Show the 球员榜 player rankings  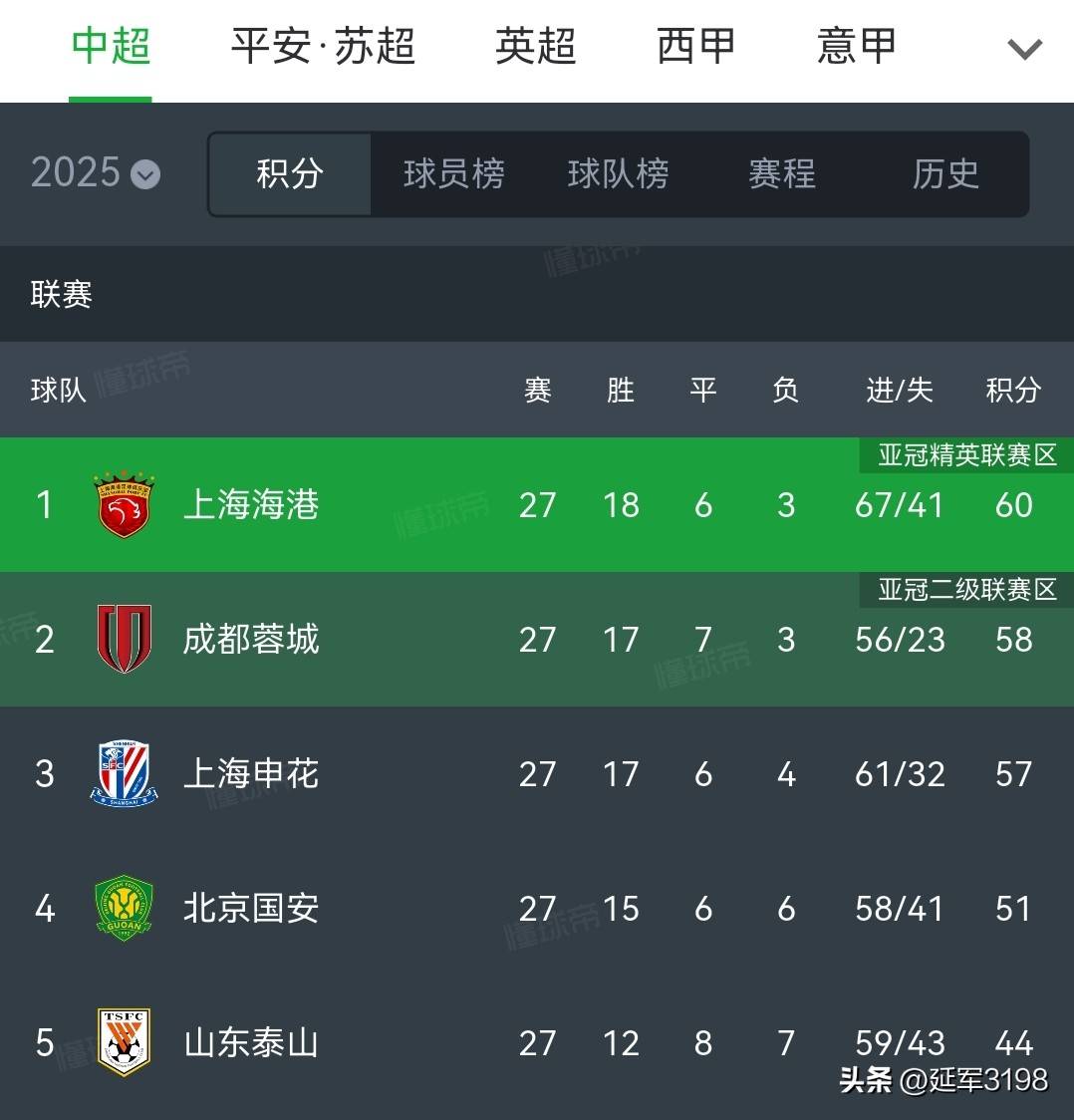tap(453, 174)
